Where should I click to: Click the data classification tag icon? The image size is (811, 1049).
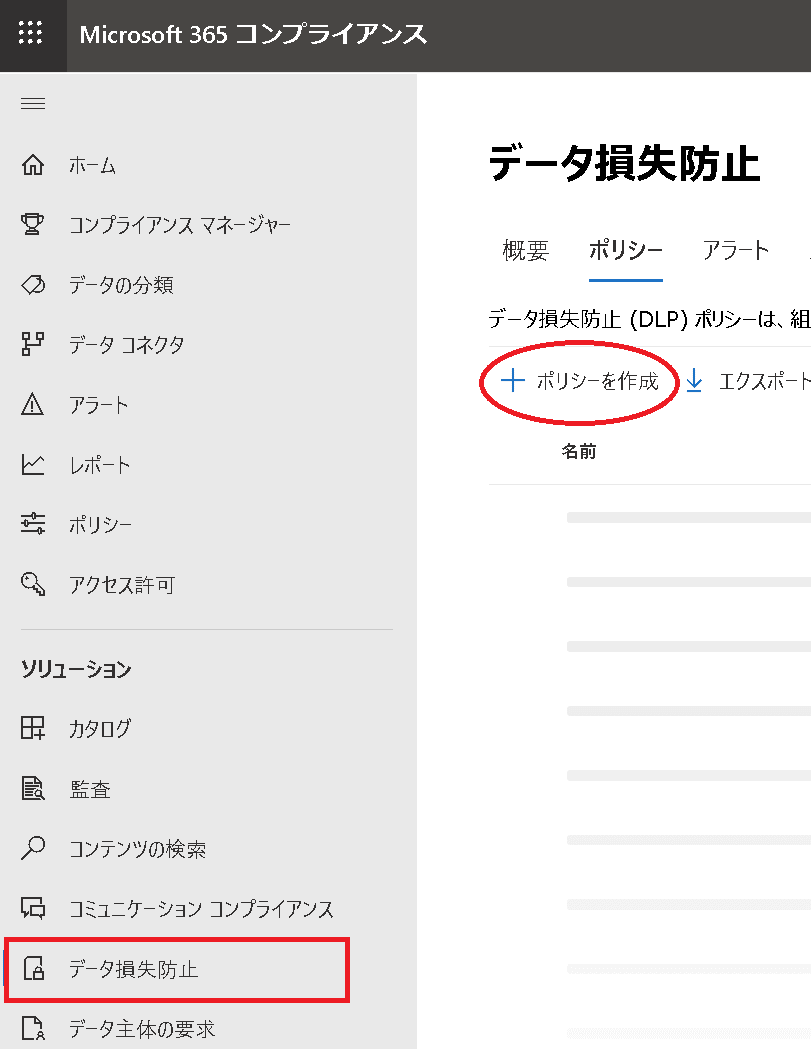tap(33, 285)
